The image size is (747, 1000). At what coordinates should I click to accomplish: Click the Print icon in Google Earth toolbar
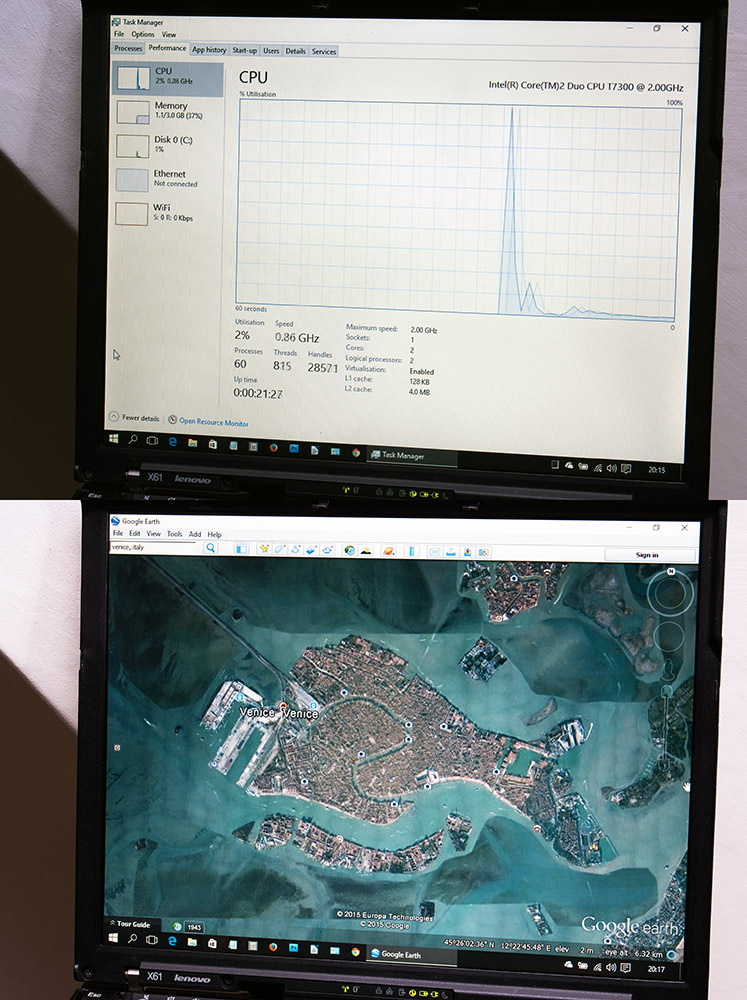click(x=451, y=552)
